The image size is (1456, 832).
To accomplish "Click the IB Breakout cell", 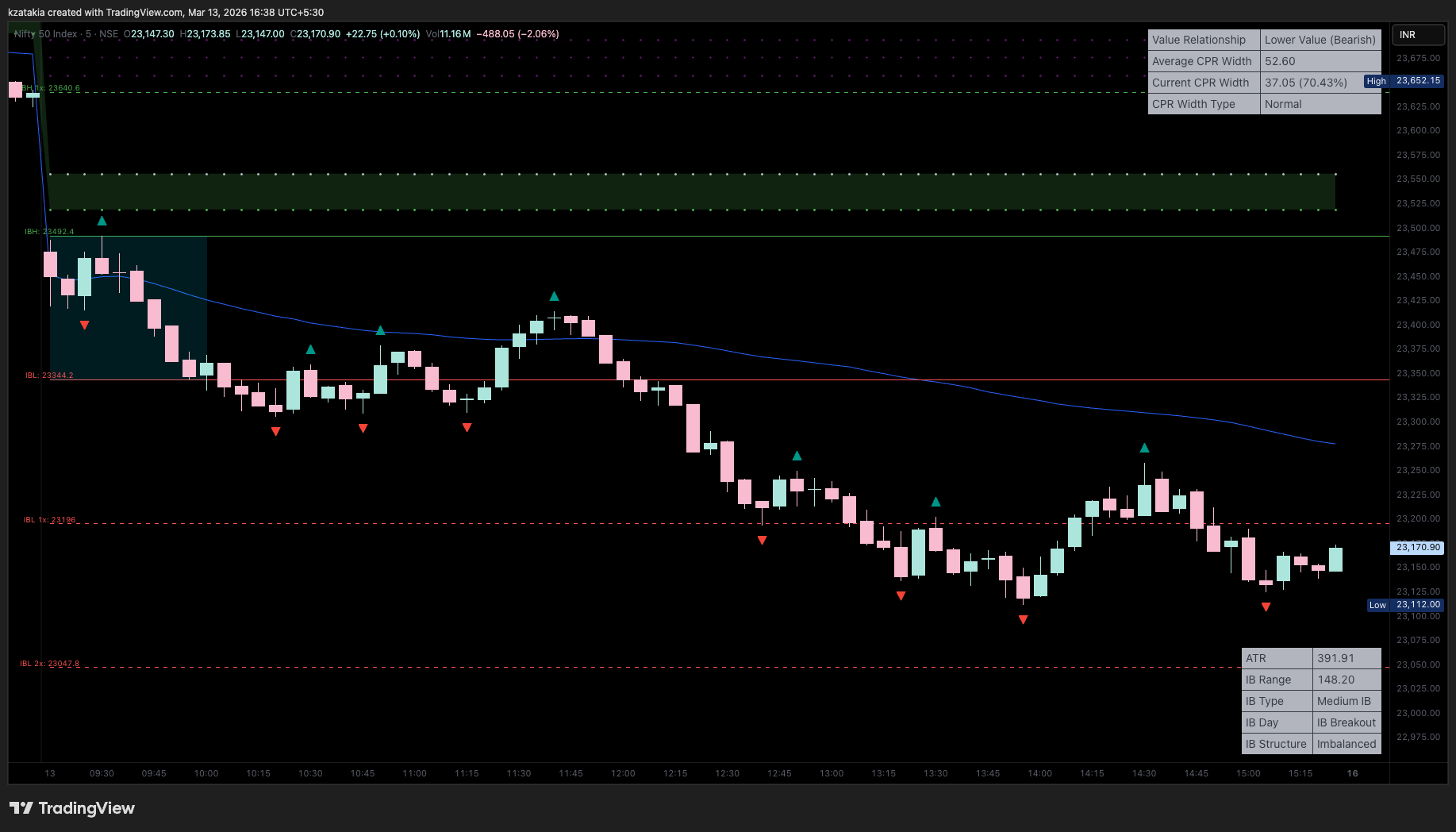I will [x=1347, y=722].
